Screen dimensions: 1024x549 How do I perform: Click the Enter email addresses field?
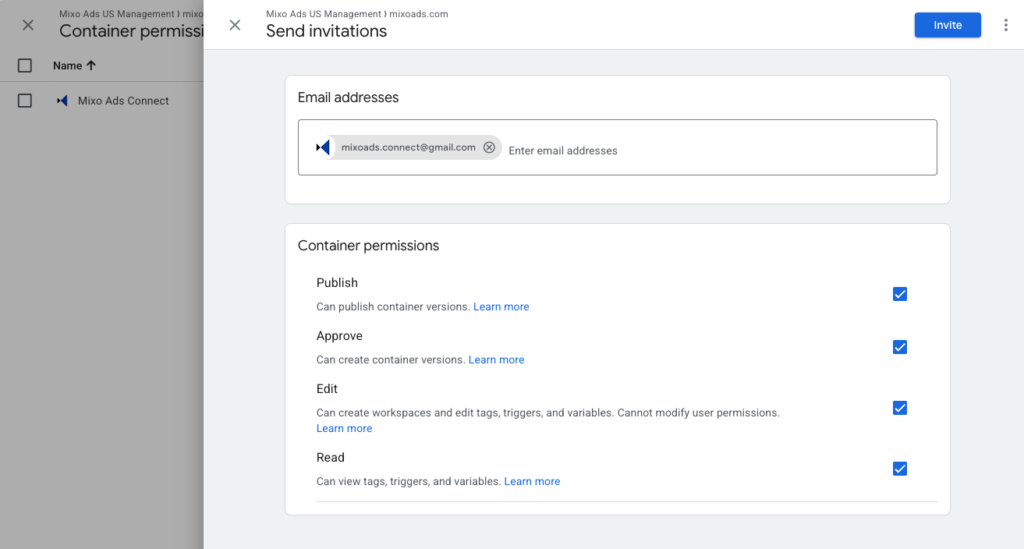click(x=700, y=150)
